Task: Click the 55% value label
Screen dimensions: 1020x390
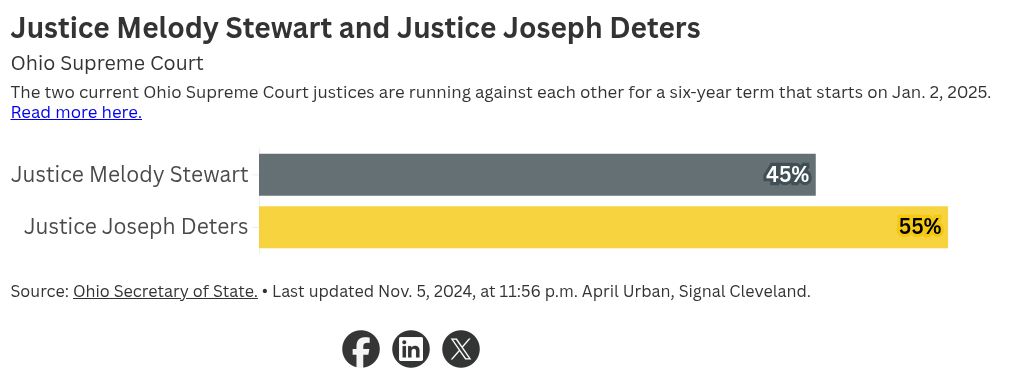Action: tap(920, 227)
